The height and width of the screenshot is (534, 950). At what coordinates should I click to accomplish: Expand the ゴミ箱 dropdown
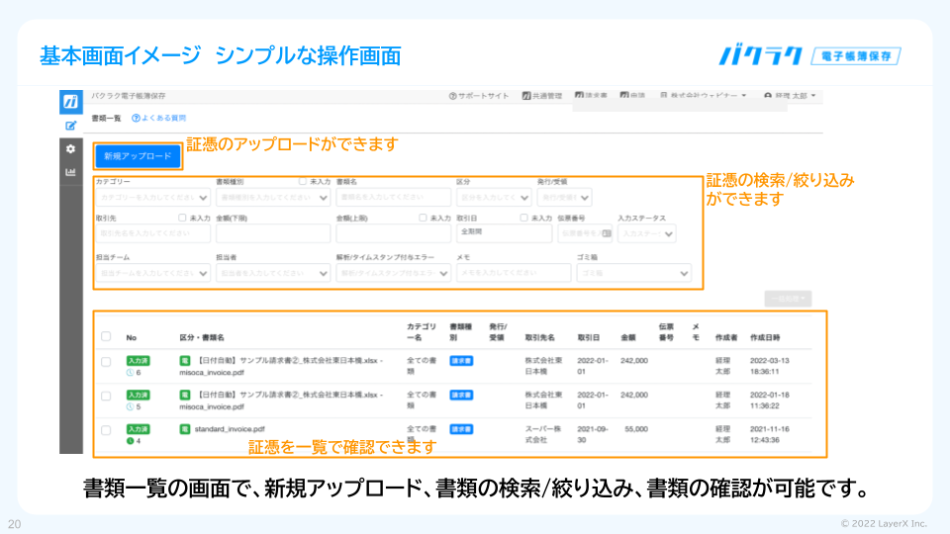(x=634, y=273)
